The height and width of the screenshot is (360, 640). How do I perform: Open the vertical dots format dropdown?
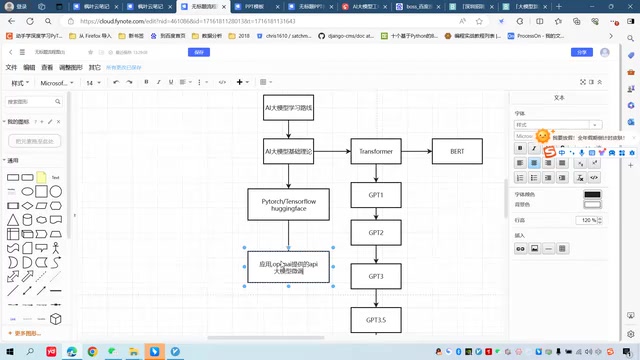pos(202,82)
